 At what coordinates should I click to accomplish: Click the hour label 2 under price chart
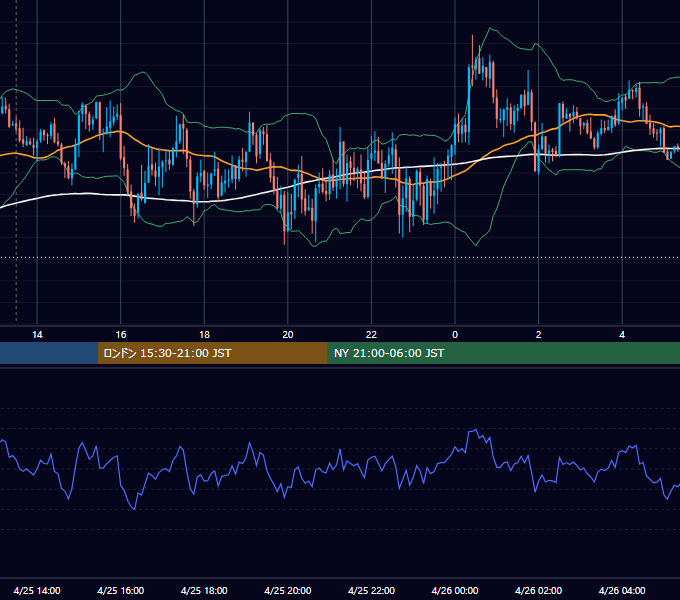[x=538, y=335]
